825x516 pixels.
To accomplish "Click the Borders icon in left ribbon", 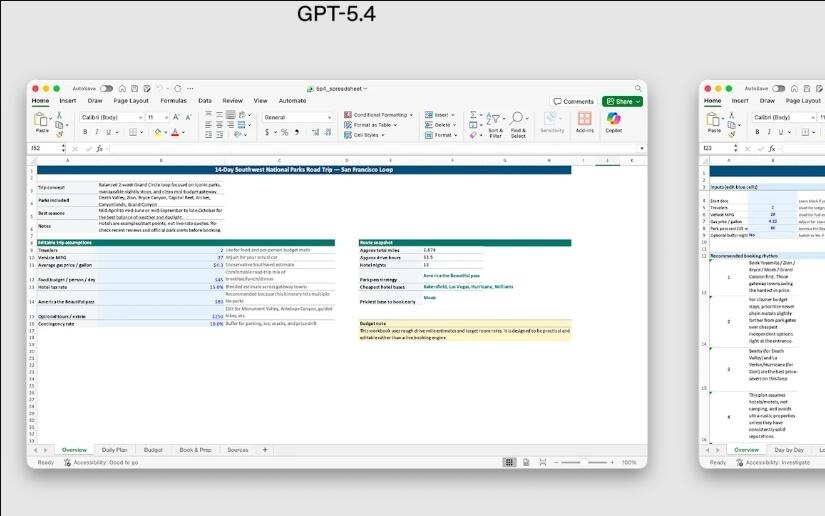I will tap(133, 132).
